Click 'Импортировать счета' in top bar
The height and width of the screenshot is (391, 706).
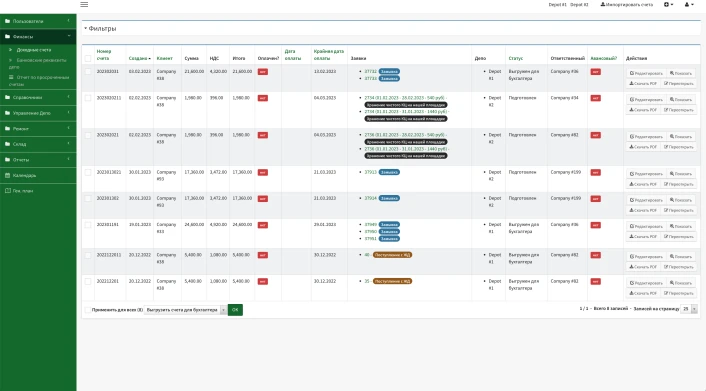coord(627,5)
